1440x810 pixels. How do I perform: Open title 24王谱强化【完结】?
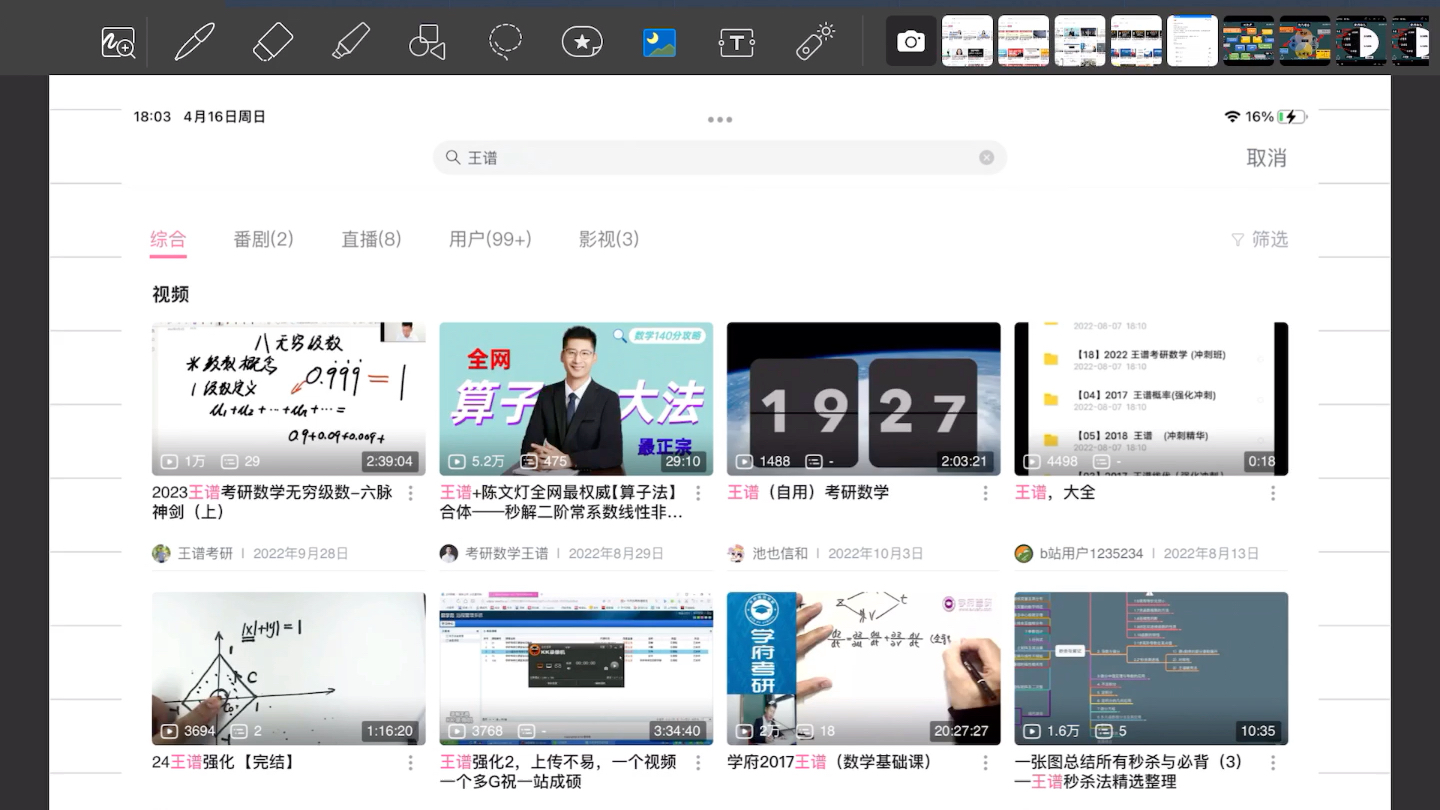[225, 762]
